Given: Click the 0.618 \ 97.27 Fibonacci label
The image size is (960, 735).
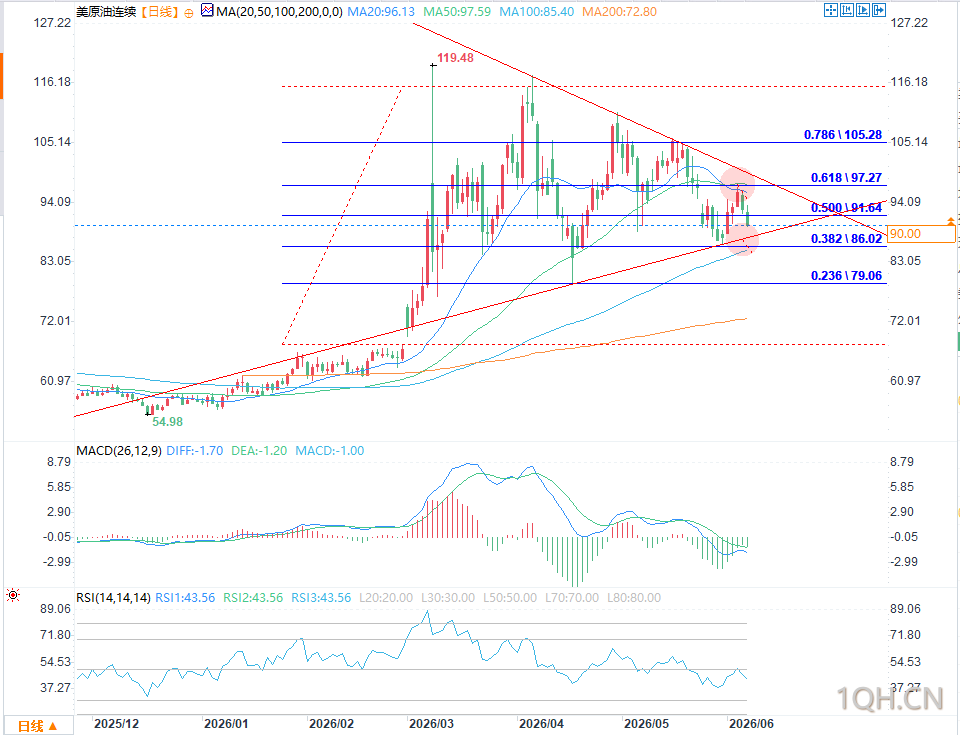Looking at the screenshot, I should pyautogui.click(x=847, y=178).
